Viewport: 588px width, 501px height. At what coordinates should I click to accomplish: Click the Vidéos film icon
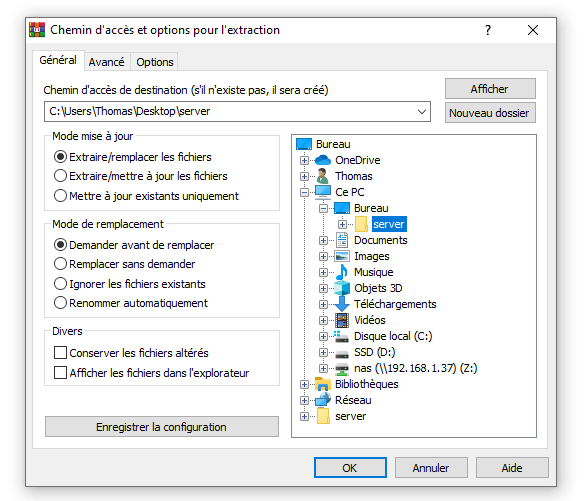pos(342,320)
